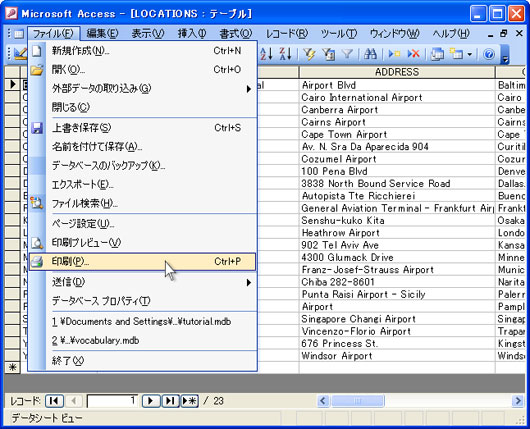Choose 印刷プレビュー(V) menu entry

pyautogui.click(x=142, y=243)
